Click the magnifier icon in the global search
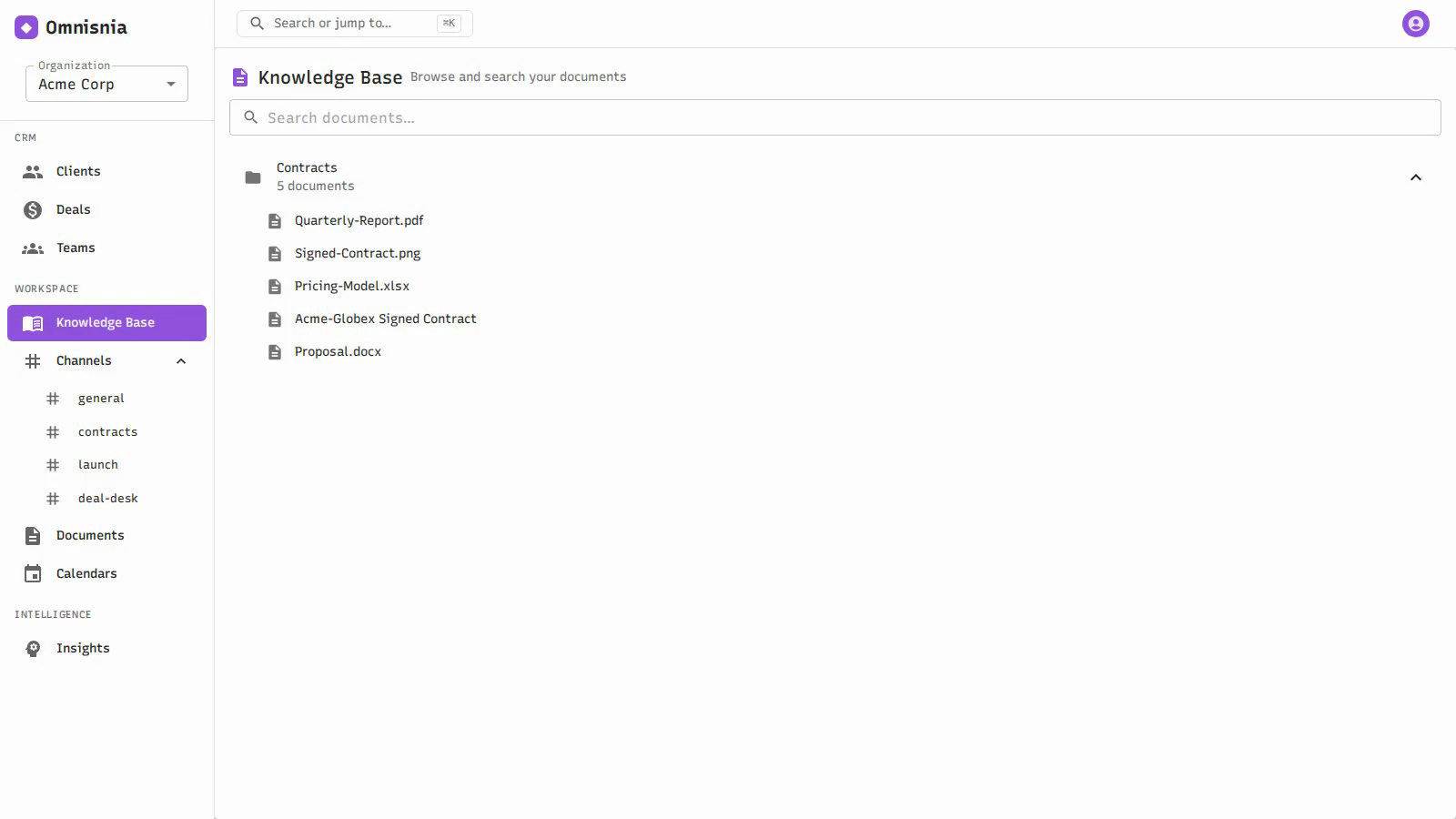Image resolution: width=1456 pixels, height=819 pixels. pyautogui.click(x=258, y=24)
